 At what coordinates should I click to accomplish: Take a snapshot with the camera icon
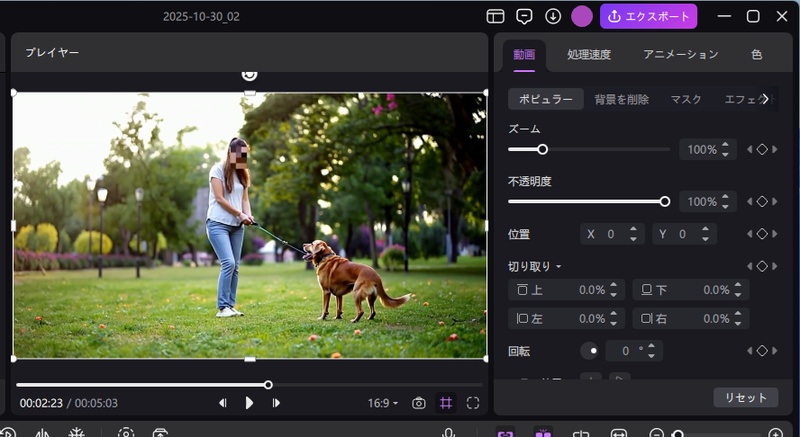click(x=418, y=403)
